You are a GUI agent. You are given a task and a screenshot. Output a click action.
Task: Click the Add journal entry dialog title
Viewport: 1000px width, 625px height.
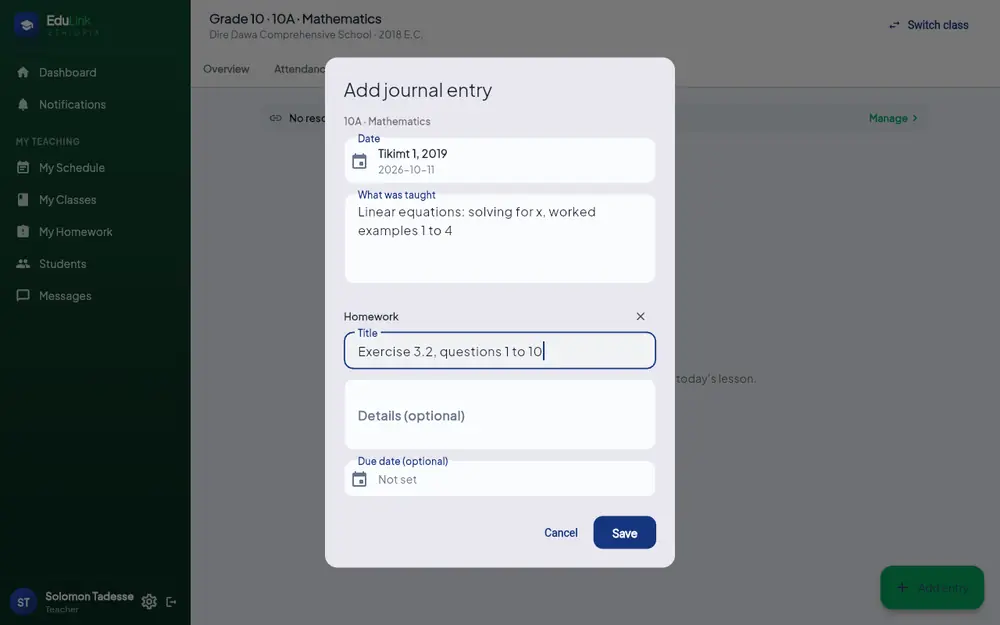point(418,91)
